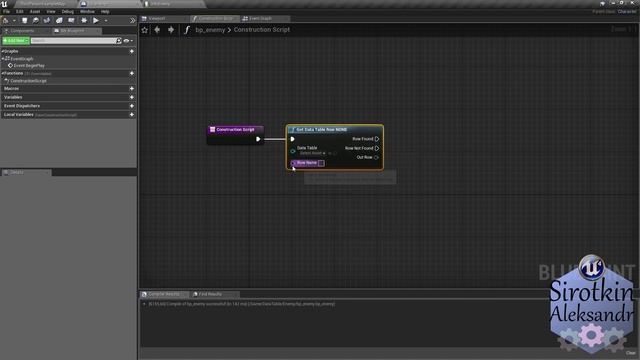640x360 pixels.
Task: Collapse the Functions section
Action: click(2, 73)
